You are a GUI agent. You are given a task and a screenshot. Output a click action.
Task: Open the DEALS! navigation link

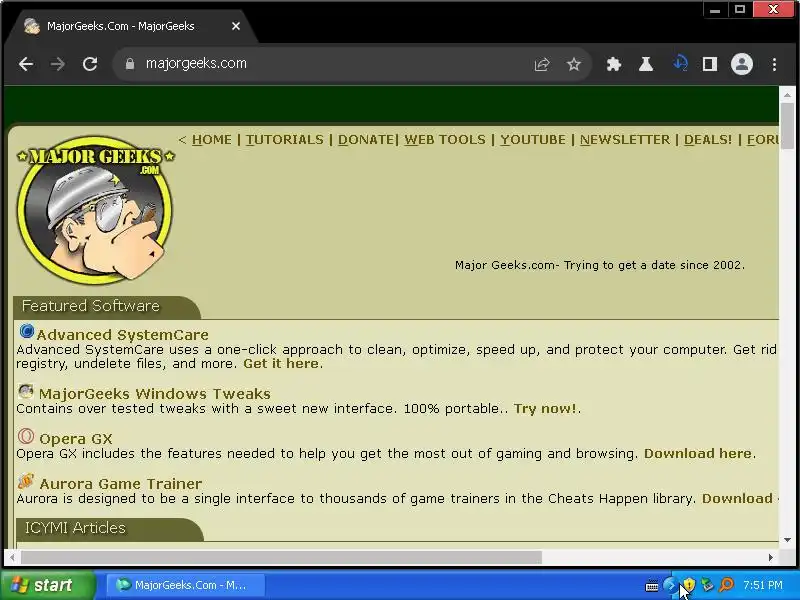(708, 140)
